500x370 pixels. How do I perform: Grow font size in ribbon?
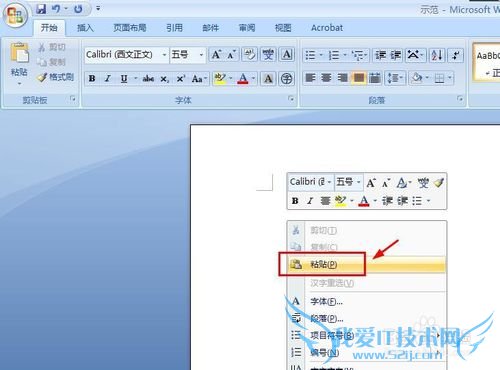tap(216, 55)
